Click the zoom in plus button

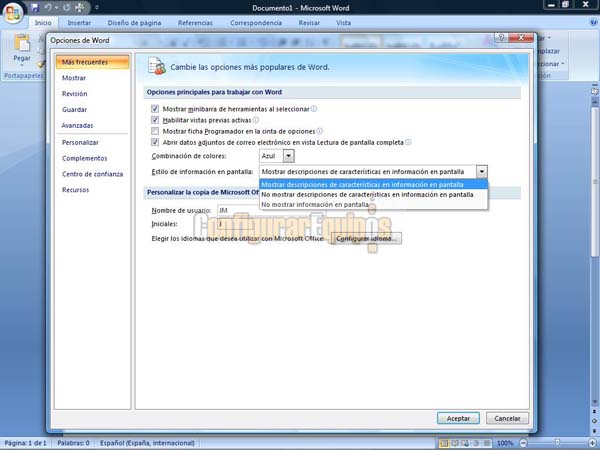pos(592,443)
